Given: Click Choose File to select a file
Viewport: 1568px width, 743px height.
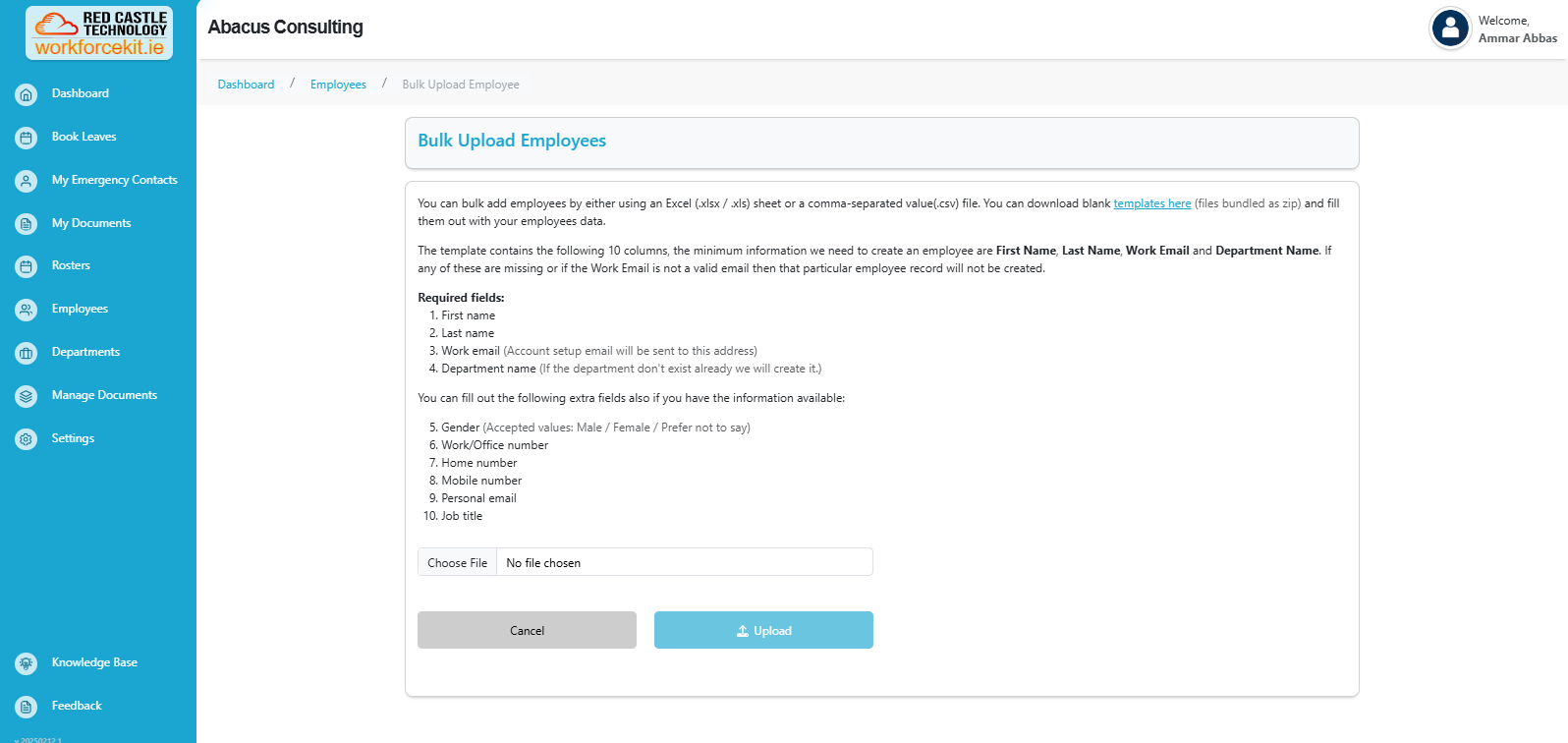Looking at the screenshot, I should click(458, 562).
